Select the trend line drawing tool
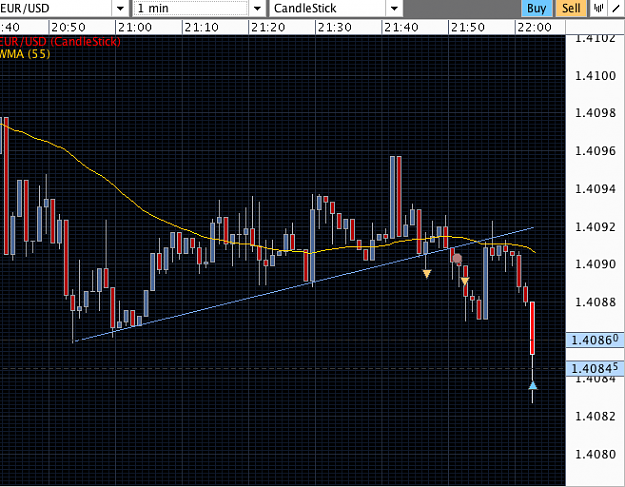Image resolution: width=625 pixels, height=487 pixels. (616, 8)
